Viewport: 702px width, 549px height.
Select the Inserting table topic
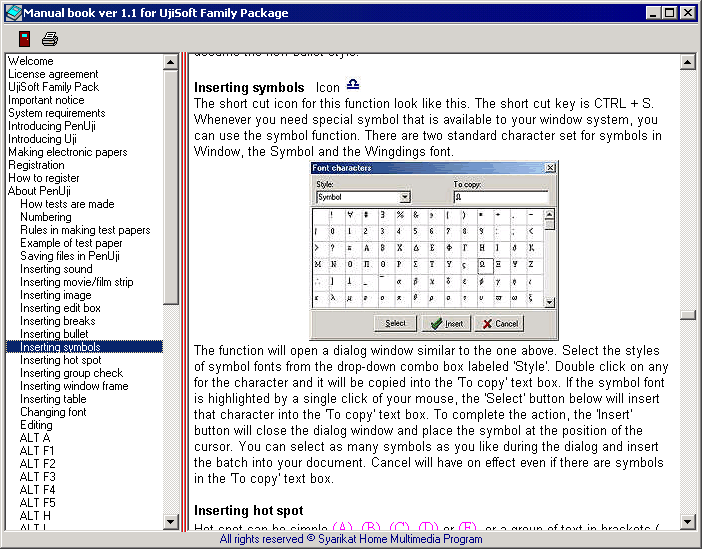pyautogui.click(x=53, y=399)
